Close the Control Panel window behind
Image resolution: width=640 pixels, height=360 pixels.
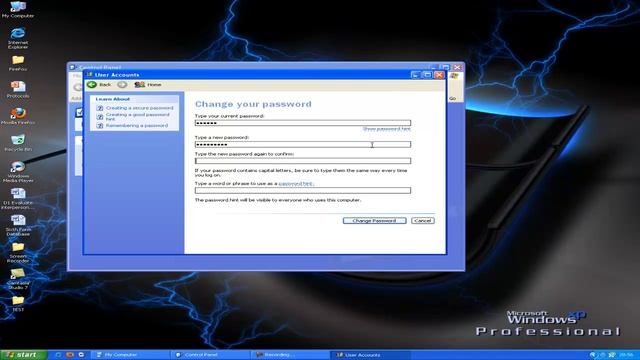(x=458, y=67)
